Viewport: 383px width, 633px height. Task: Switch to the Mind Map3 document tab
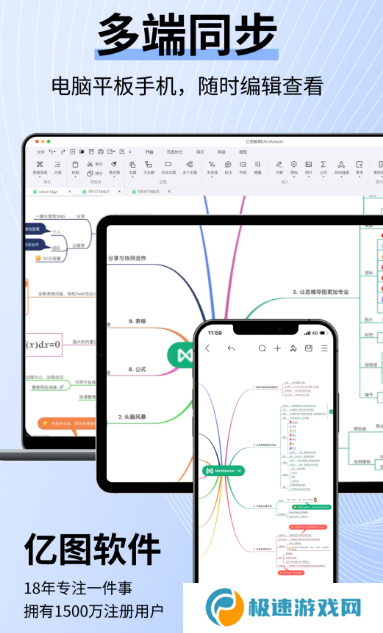coord(148,191)
